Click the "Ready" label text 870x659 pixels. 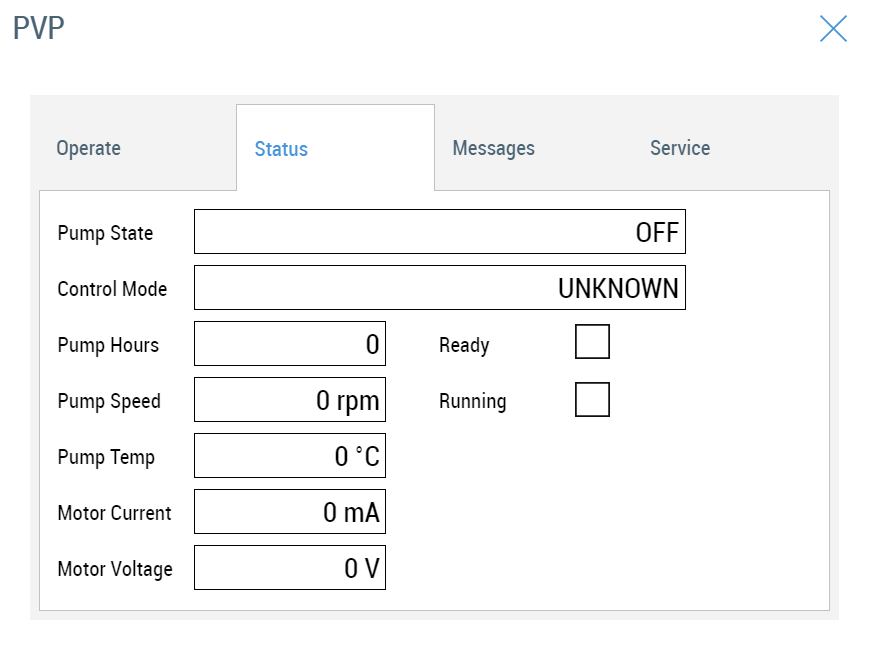[x=464, y=345]
